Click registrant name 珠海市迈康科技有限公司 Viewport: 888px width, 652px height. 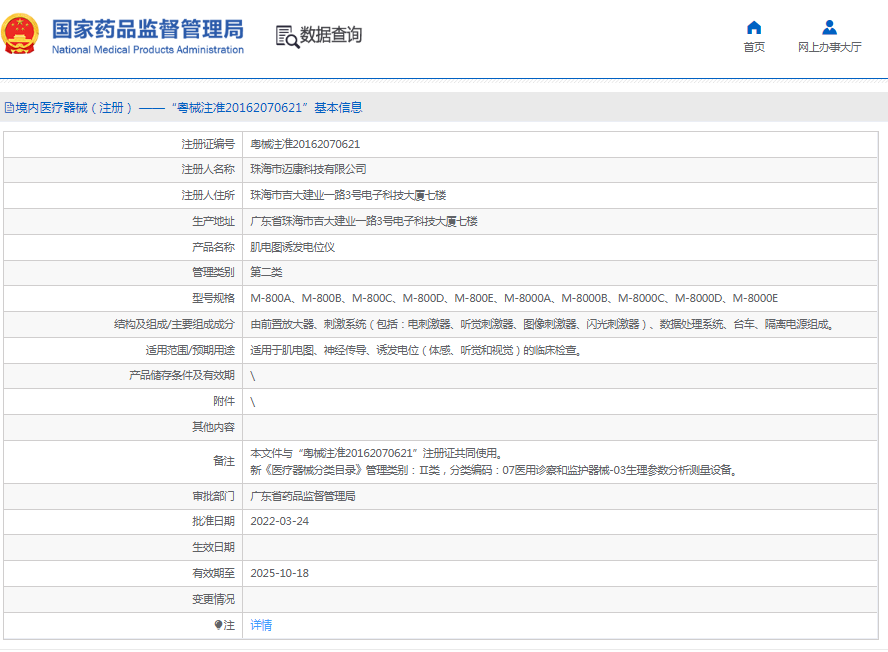coord(308,169)
